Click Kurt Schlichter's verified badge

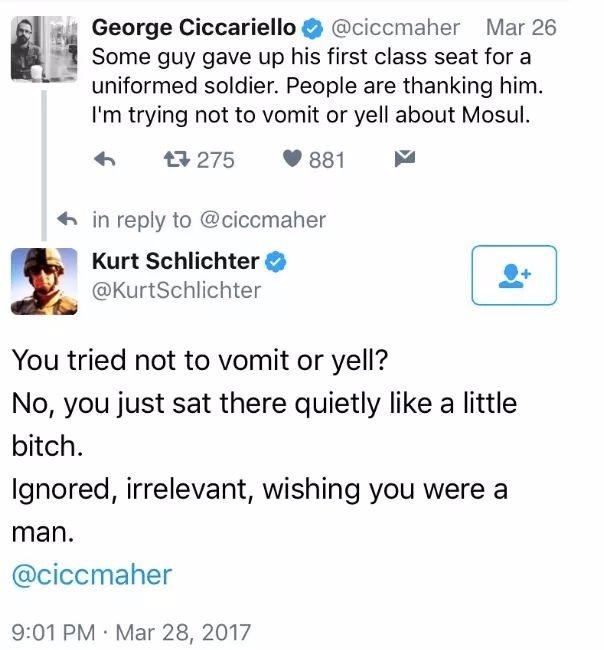click(x=277, y=262)
